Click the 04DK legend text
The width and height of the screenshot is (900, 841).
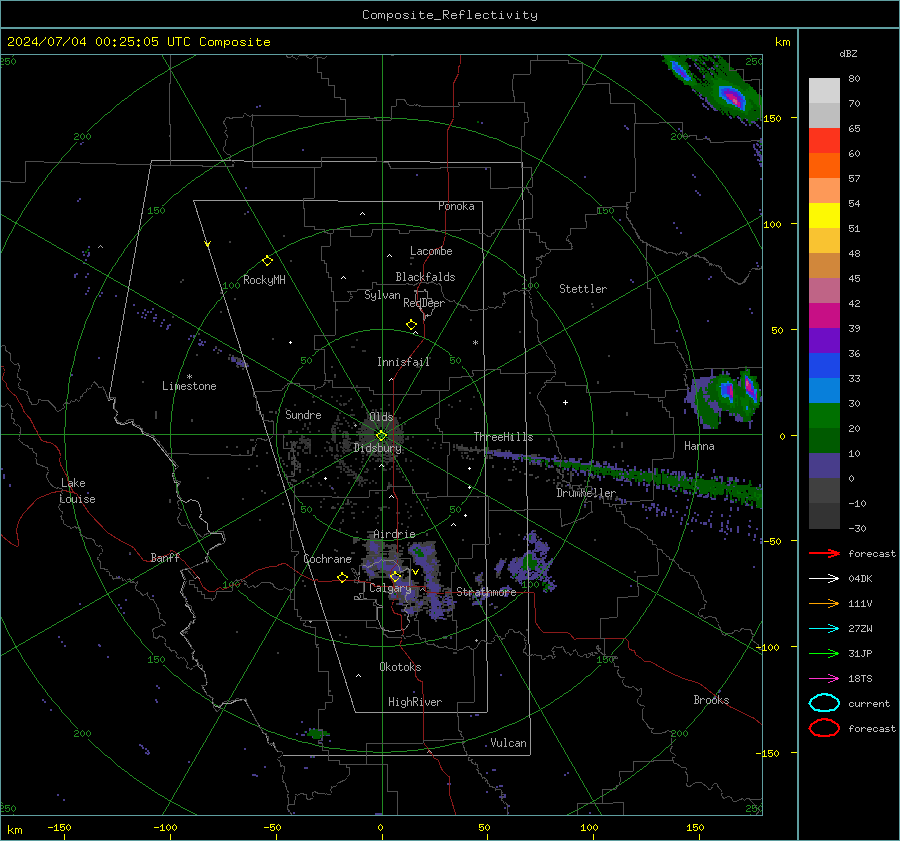(860, 579)
